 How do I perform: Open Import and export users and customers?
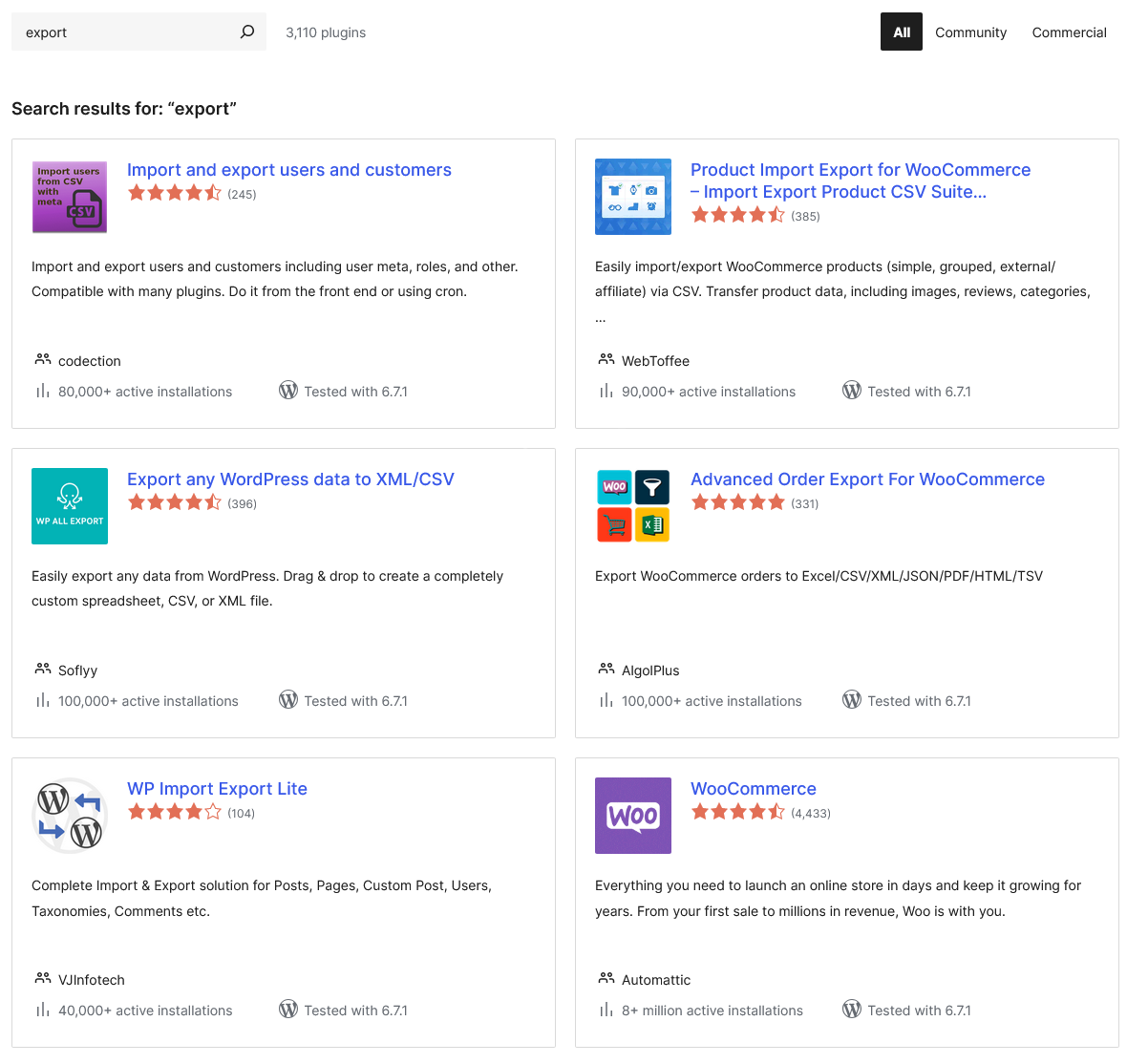289,170
